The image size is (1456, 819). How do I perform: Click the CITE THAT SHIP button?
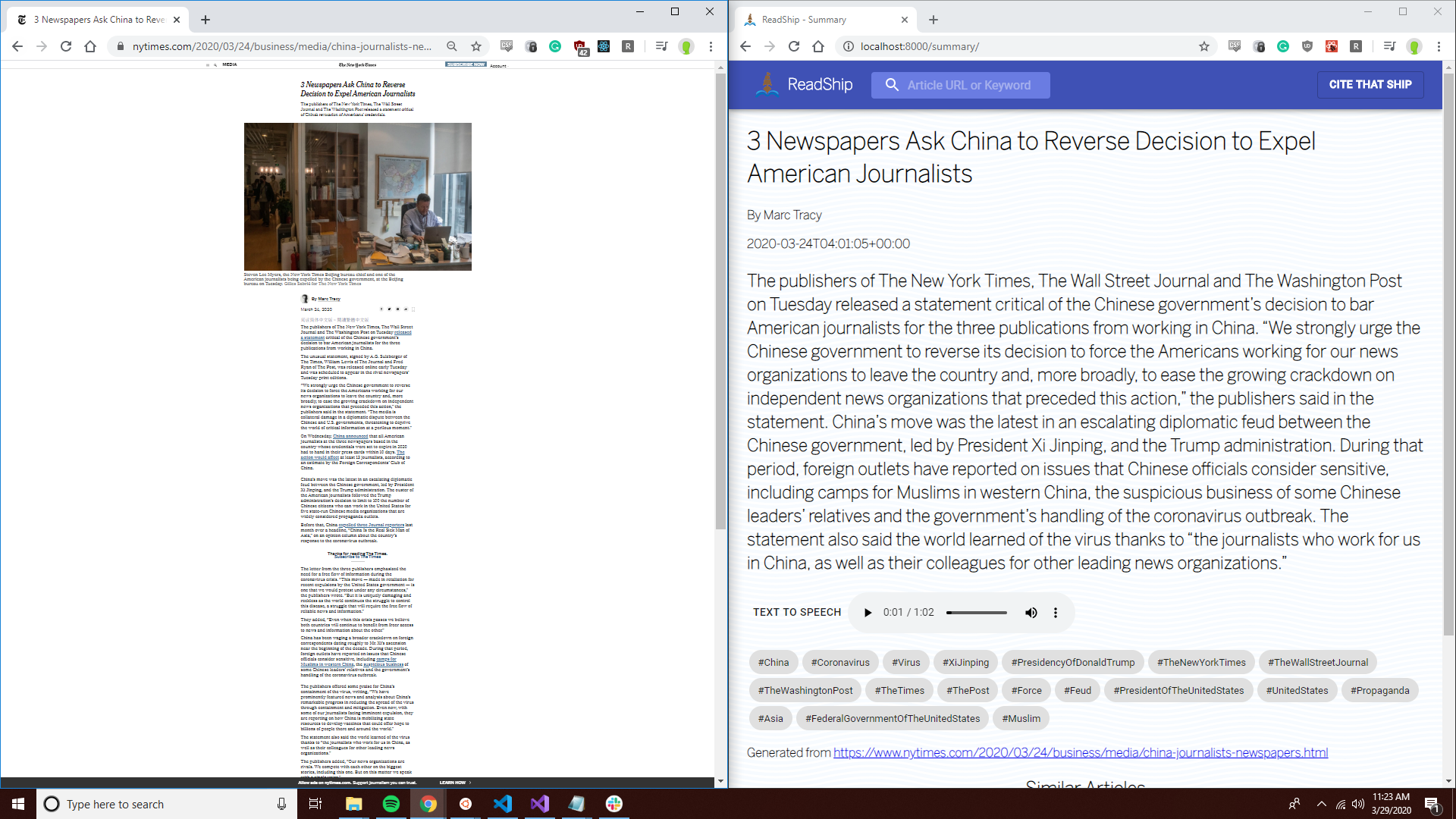(1370, 85)
